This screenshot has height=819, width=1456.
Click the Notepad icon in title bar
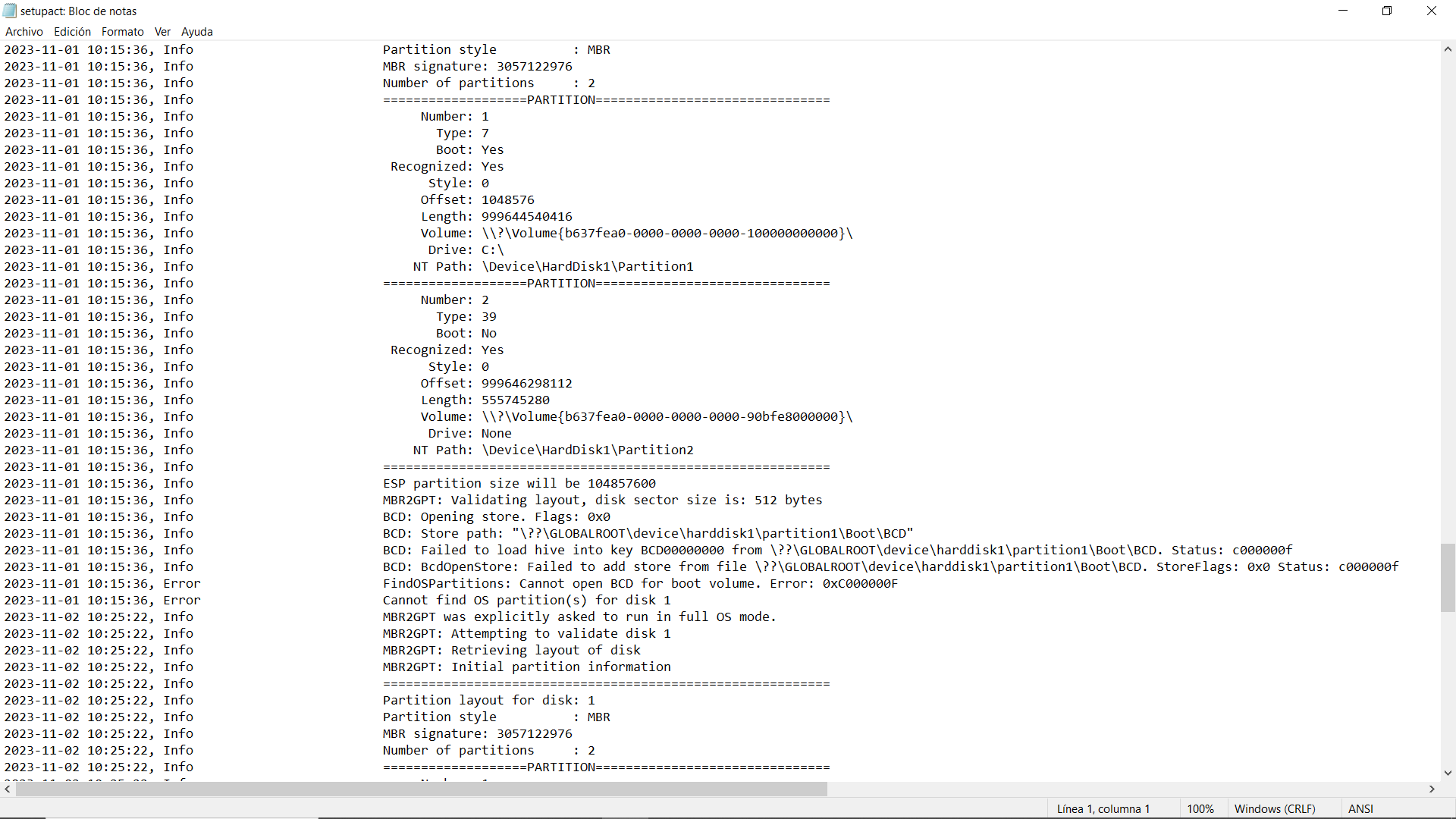[x=10, y=11]
